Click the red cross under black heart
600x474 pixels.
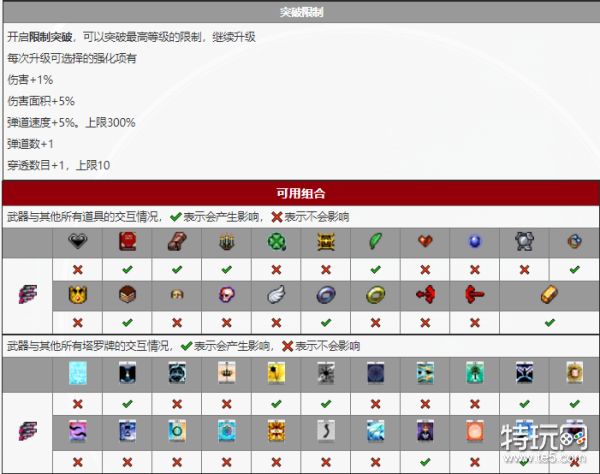pos(78,269)
